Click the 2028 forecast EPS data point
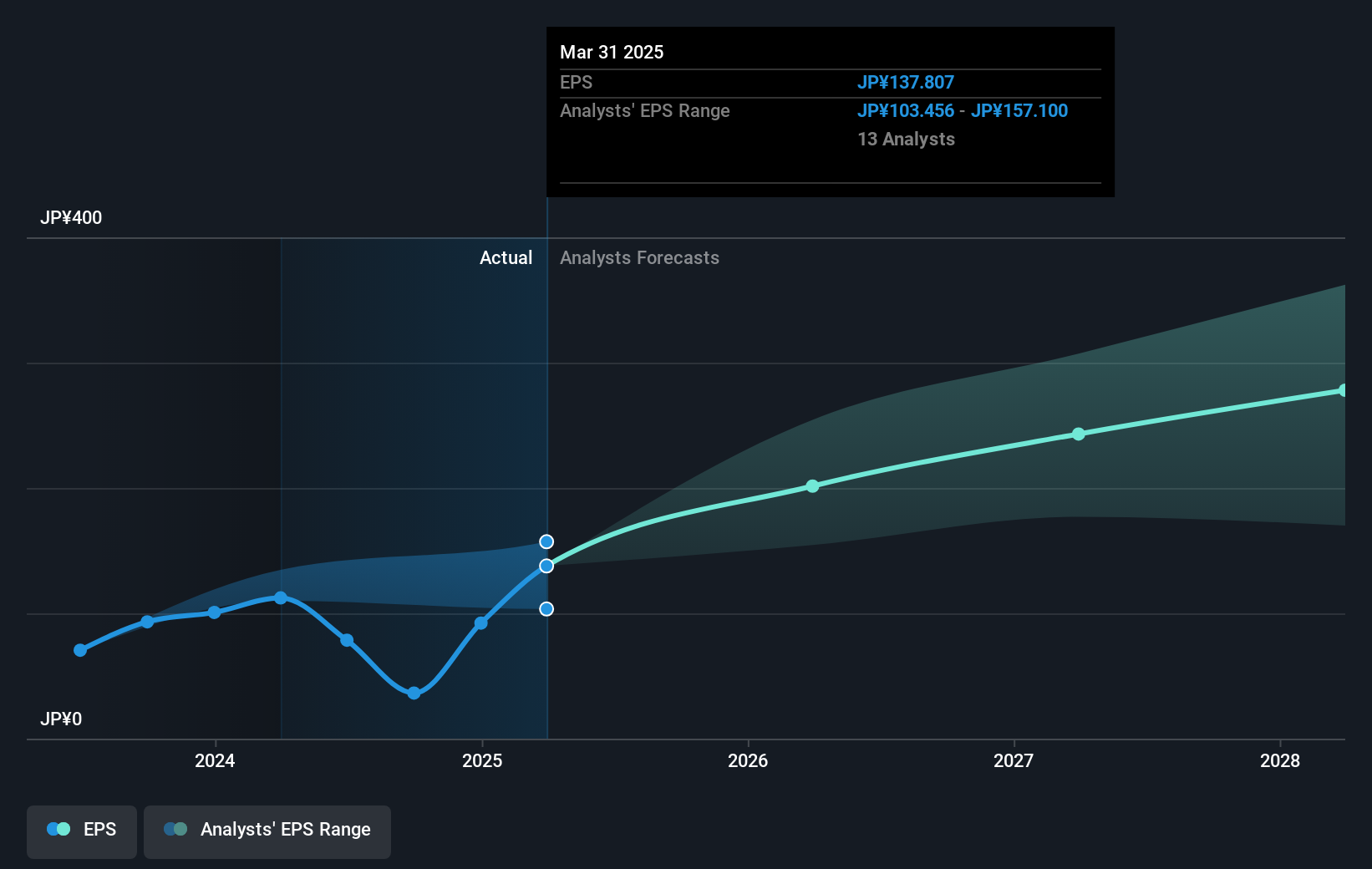The width and height of the screenshot is (1372, 869). point(1344,390)
